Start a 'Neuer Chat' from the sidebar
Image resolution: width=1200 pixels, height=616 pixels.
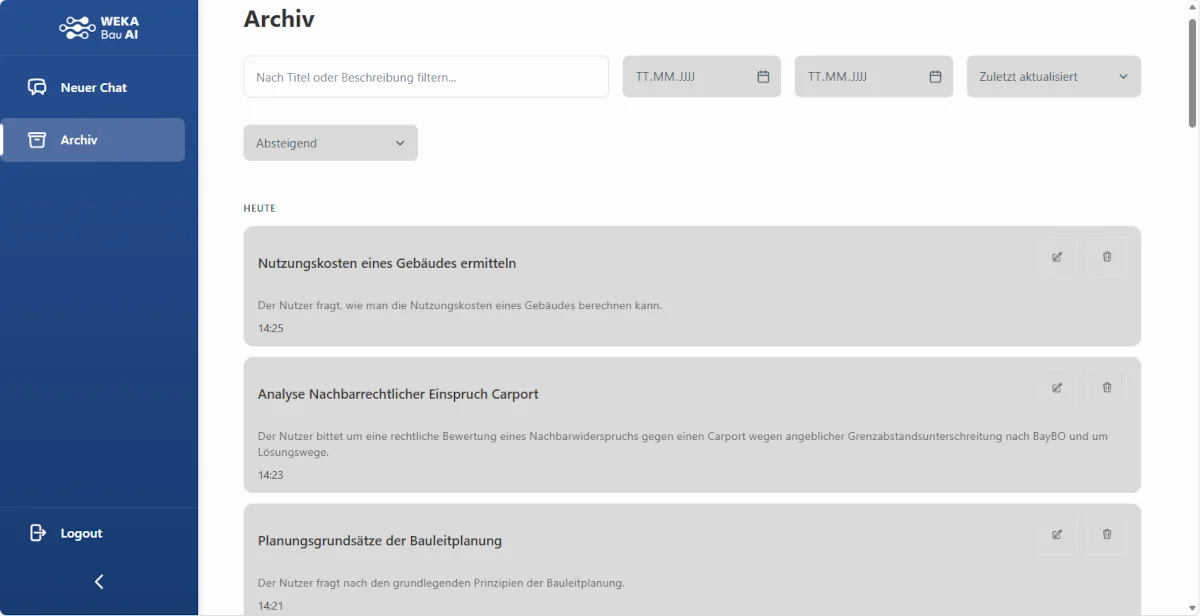coord(93,88)
